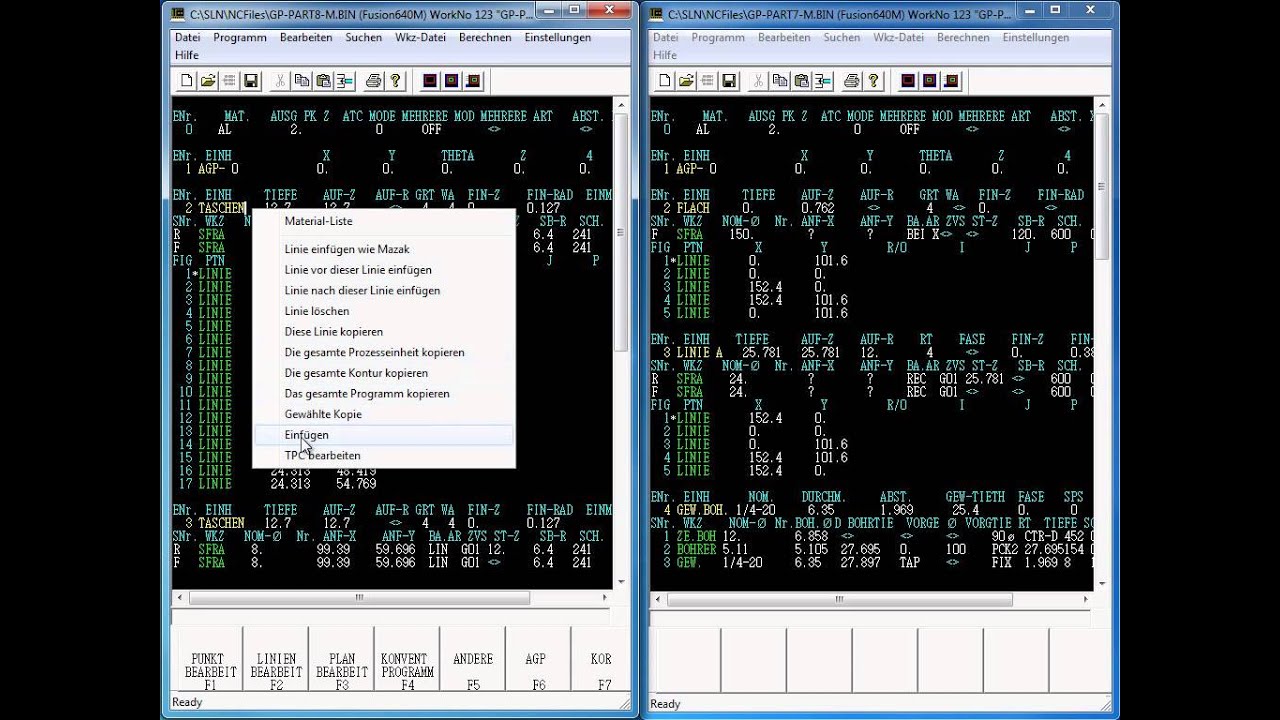Screen dimensions: 1280x720
Task: Open Wkz-Datei menu in GP-PART8 window
Action: coord(421,37)
